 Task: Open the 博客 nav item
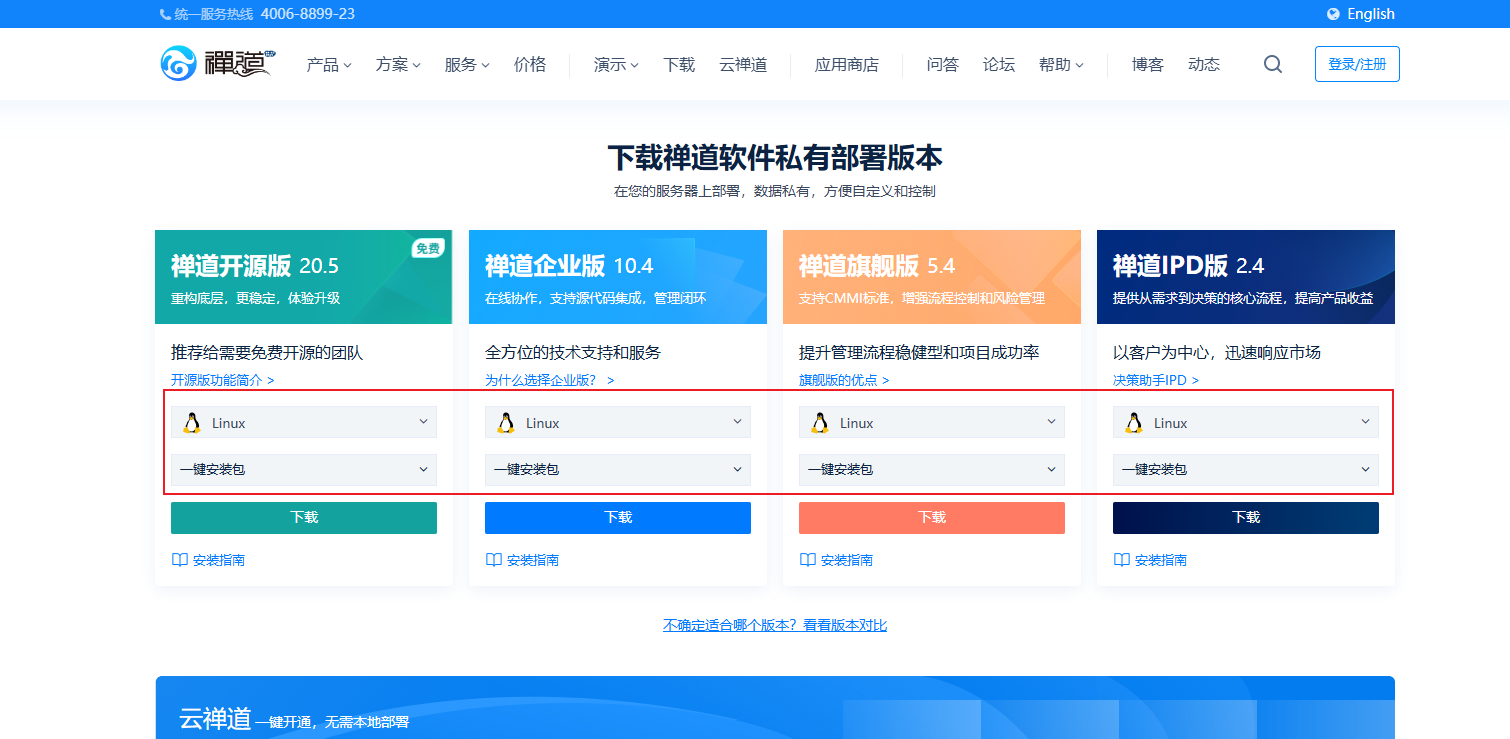[1148, 64]
